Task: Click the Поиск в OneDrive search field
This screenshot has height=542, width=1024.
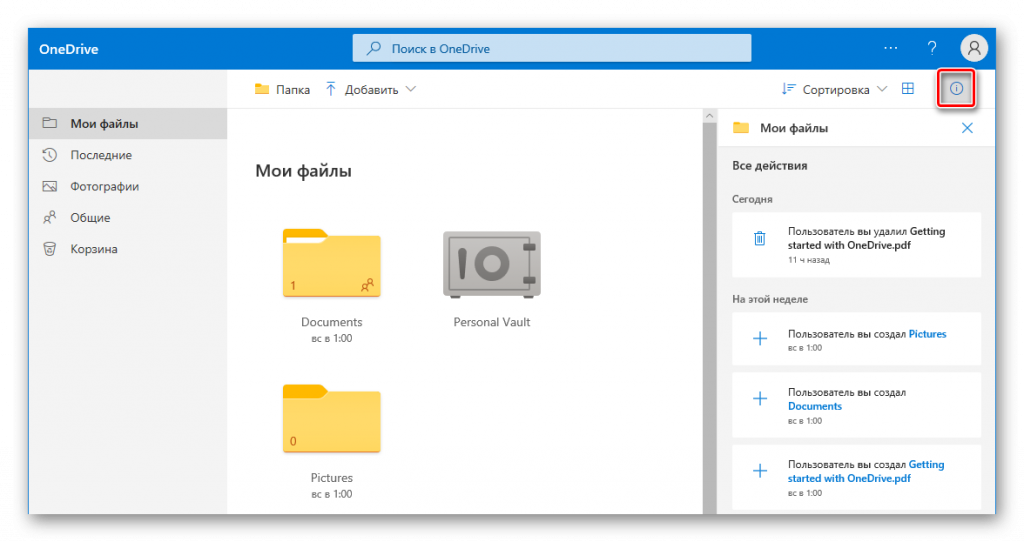Action: (x=551, y=48)
